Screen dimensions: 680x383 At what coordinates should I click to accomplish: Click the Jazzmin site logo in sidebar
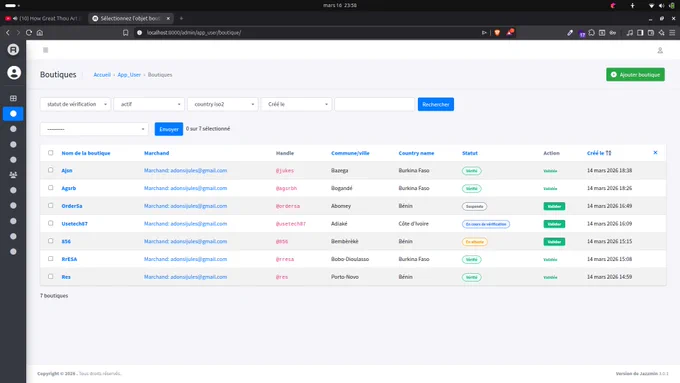13,49
